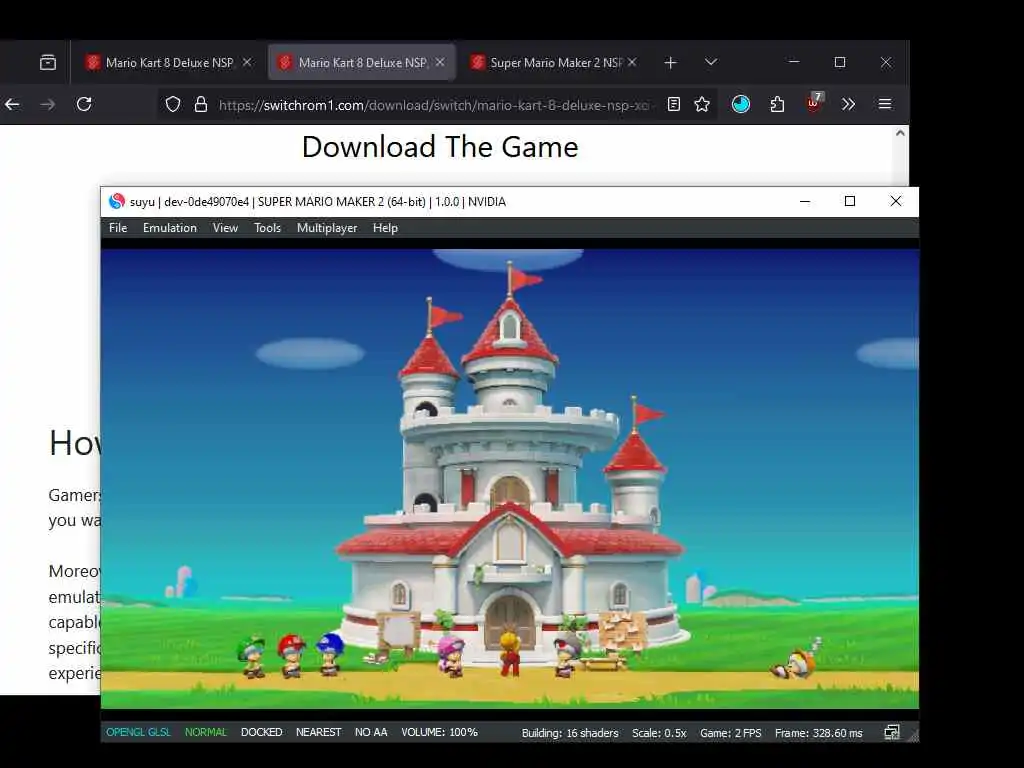Screen dimensions: 1024x768
Task: Click the suyu multiplayer status icon
Action: (x=892, y=733)
